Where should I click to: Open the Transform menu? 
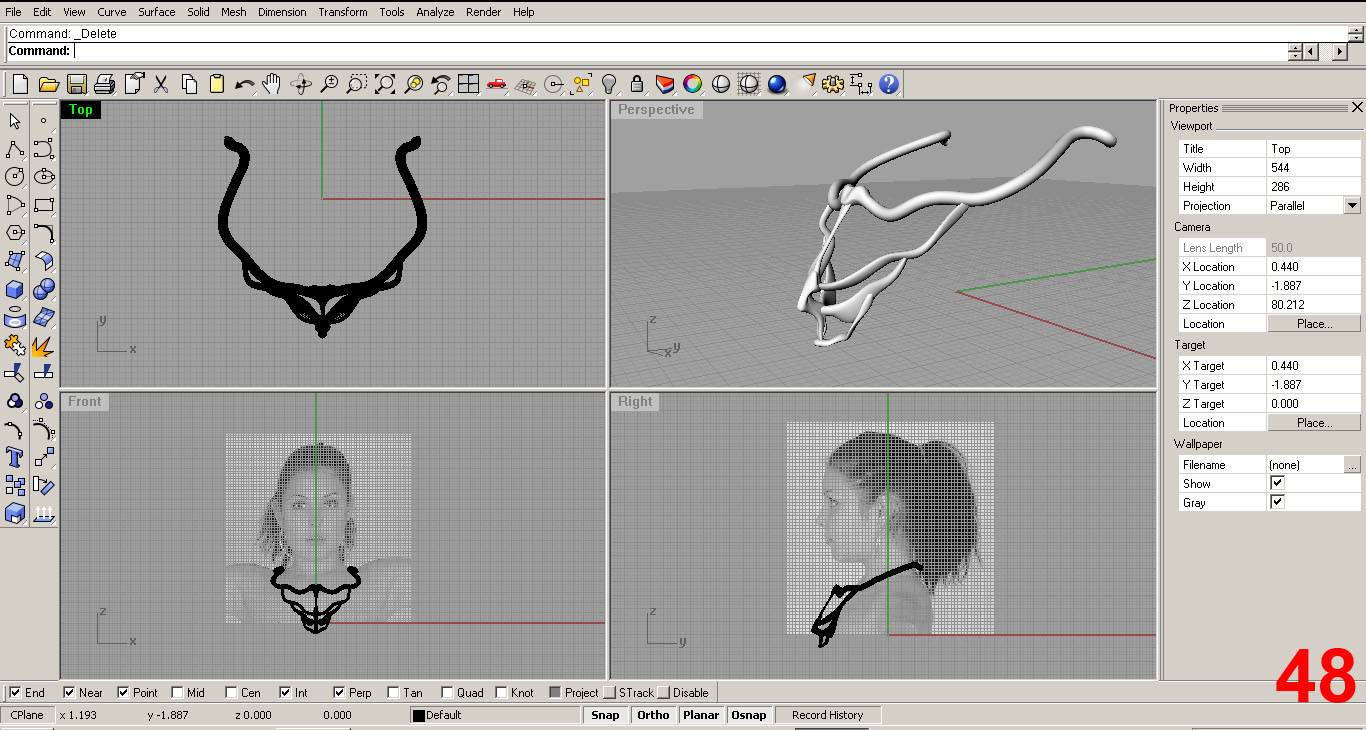343,12
